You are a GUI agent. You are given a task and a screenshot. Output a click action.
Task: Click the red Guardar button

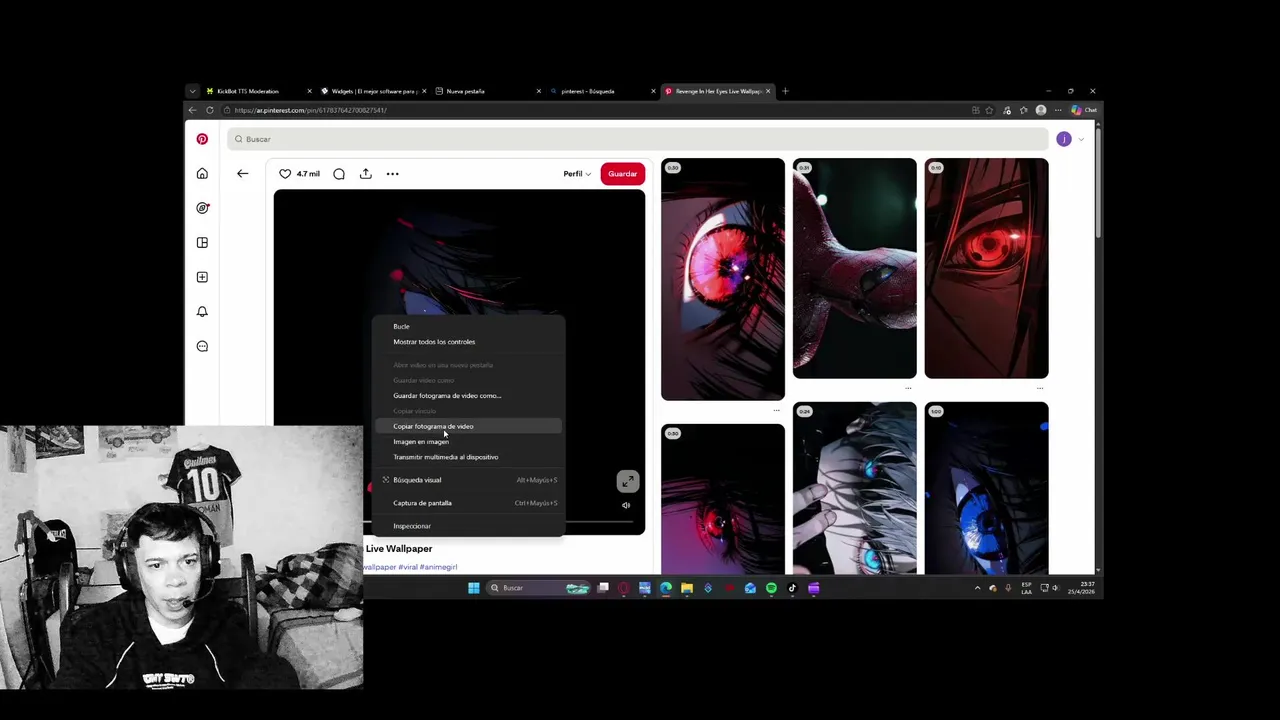click(x=622, y=174)
